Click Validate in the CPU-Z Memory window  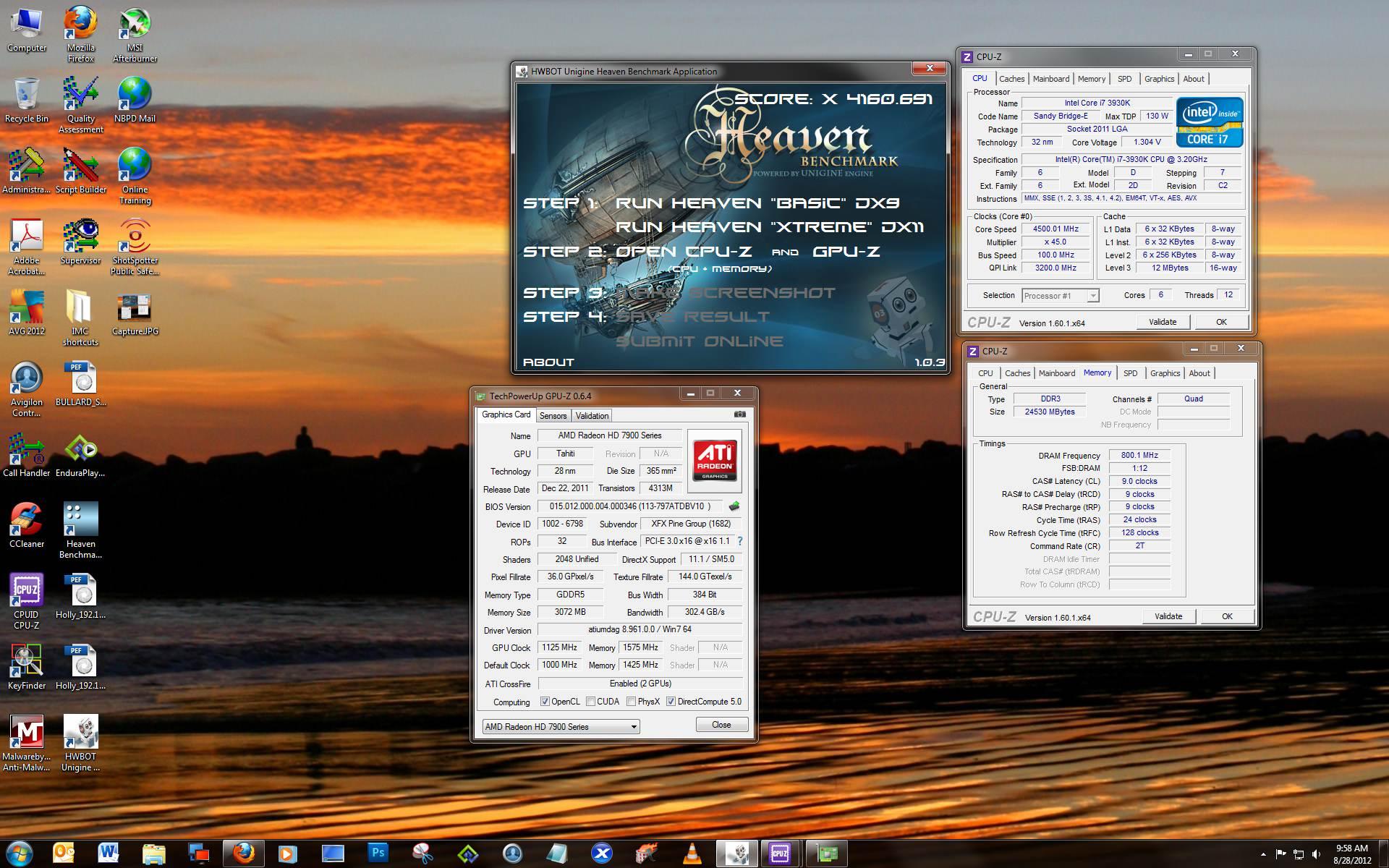(1168, 616)
